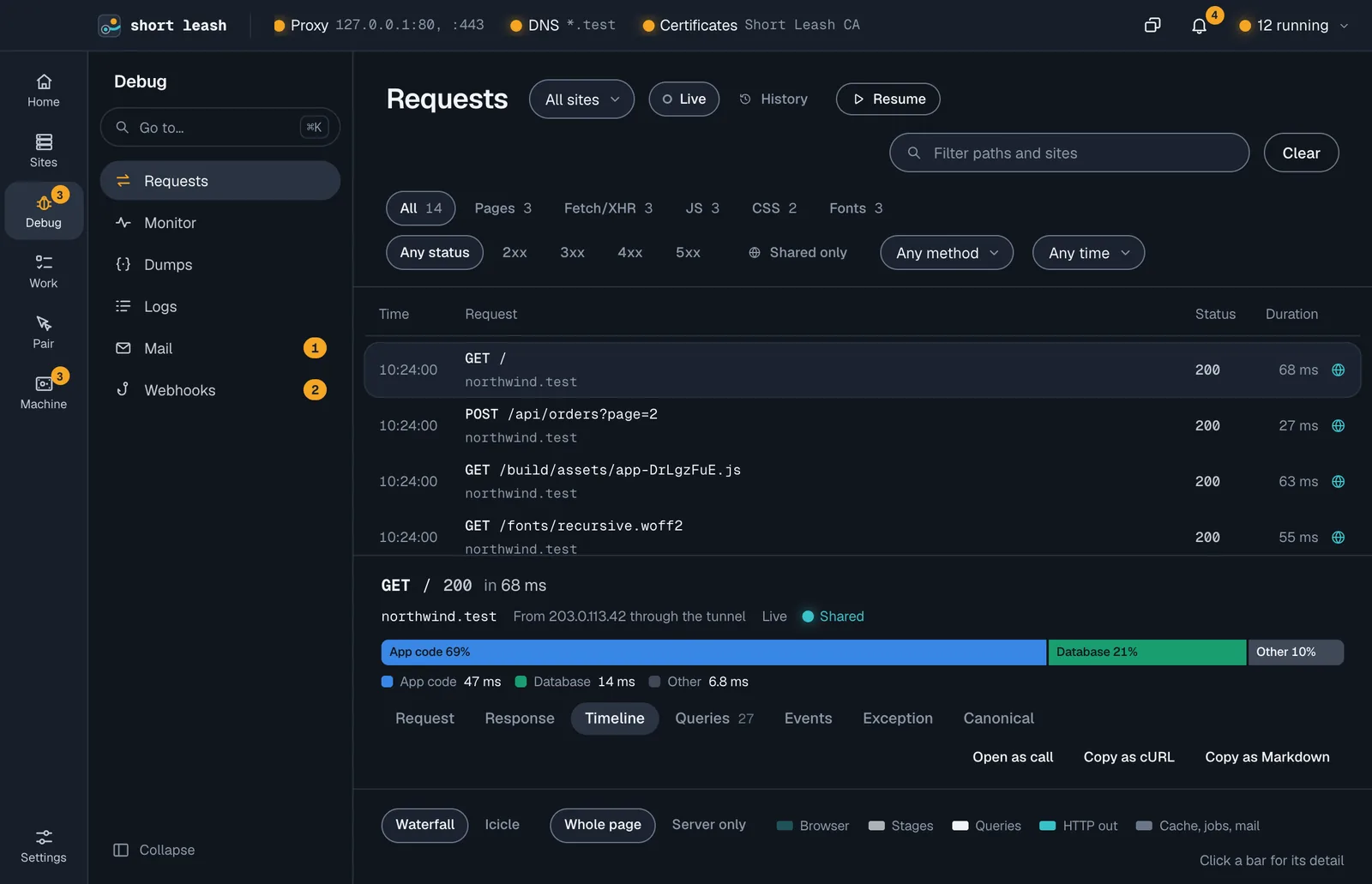The height and width of the screenshot is (884, 1372).
Task: Switch to History mode
Action: point(773,99)
